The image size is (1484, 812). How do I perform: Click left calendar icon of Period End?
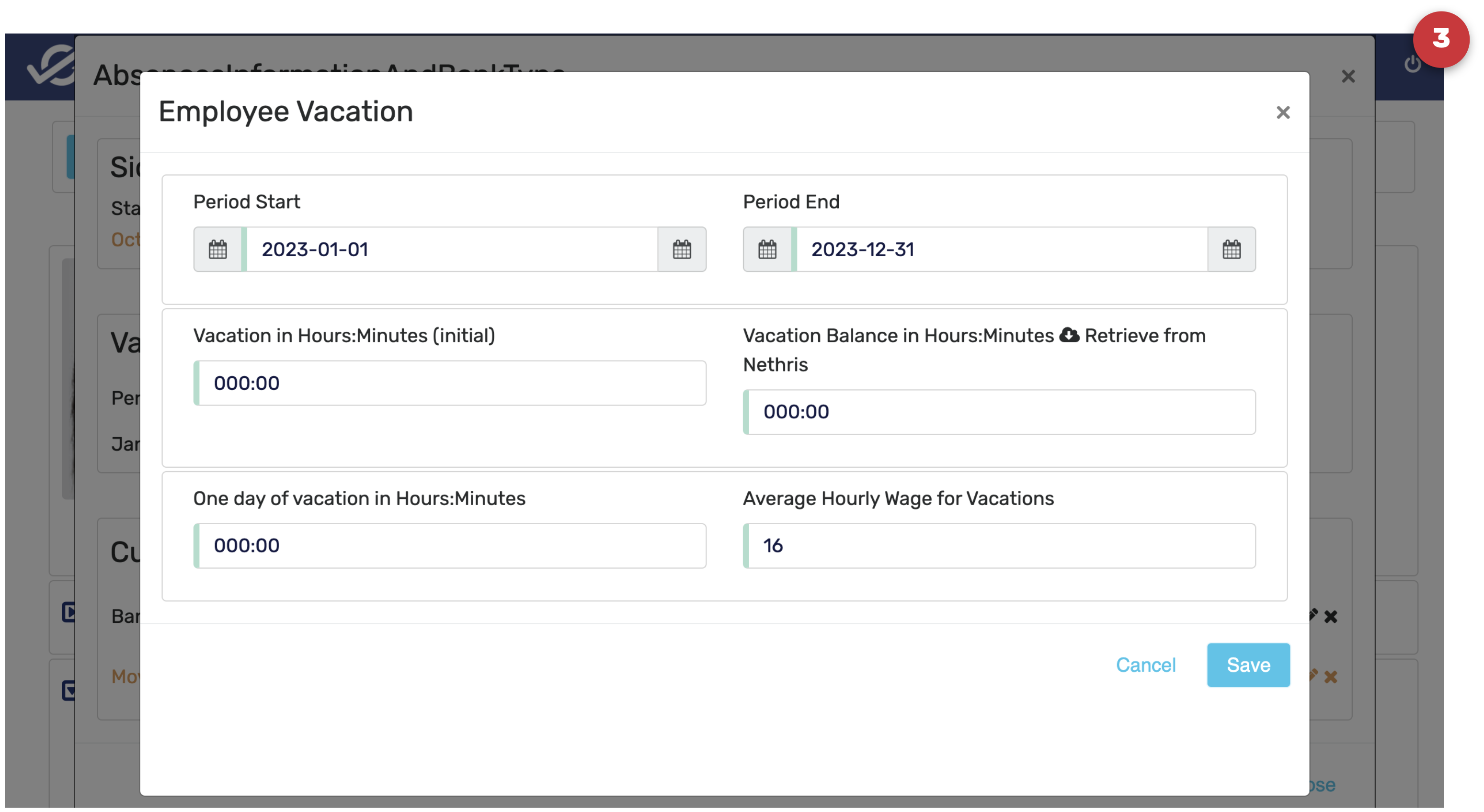(x=767, y=249)
